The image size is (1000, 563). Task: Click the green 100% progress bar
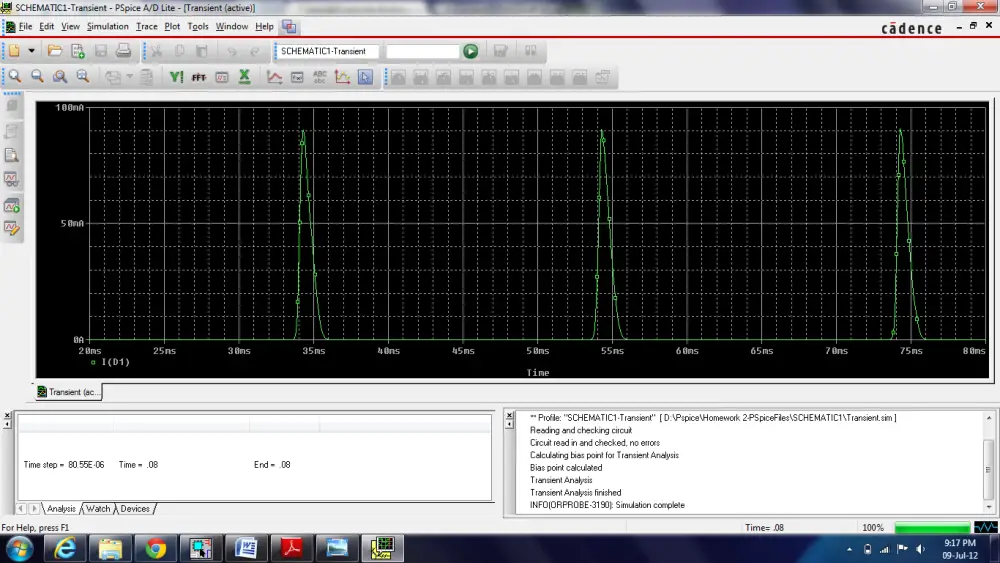(x=932, y=527)
